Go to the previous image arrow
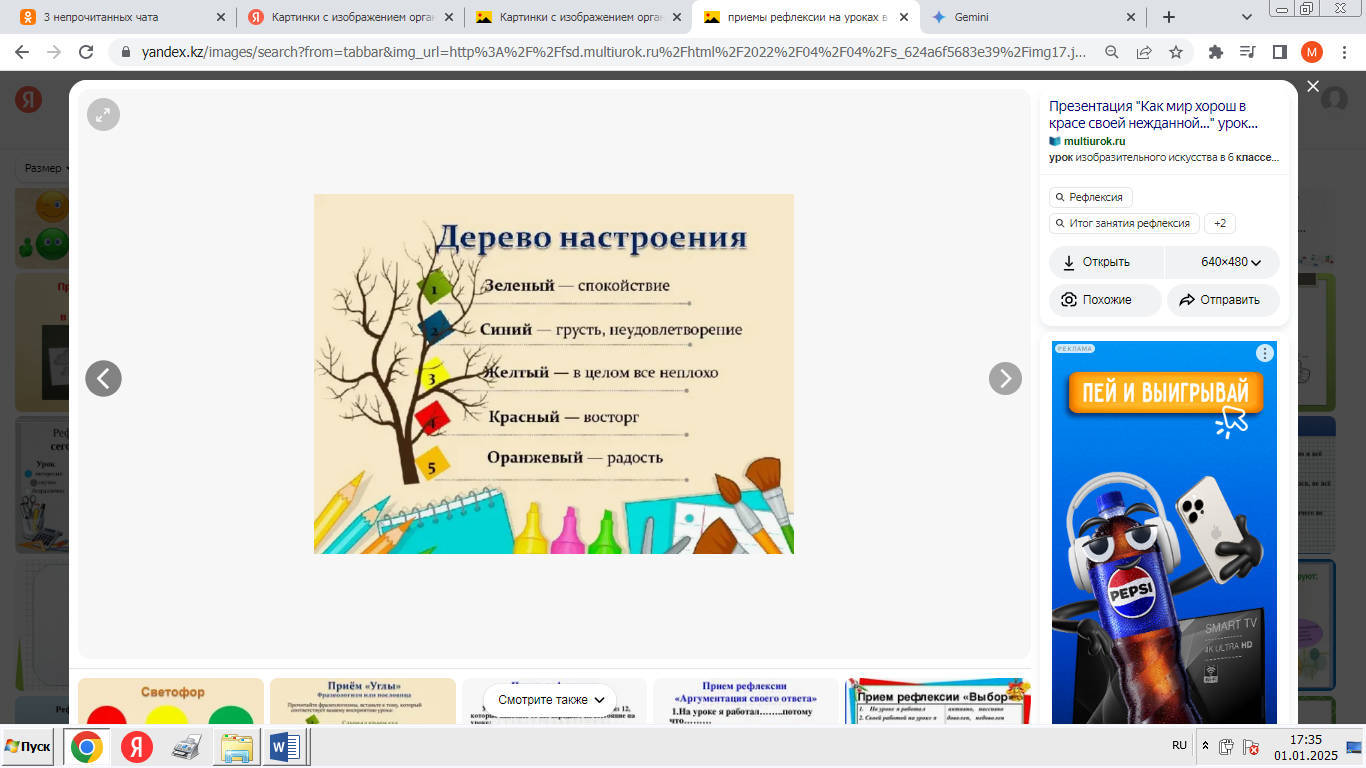Image resolution: width=1366 pixels, height=768 pixels. (x=103, y=378)
